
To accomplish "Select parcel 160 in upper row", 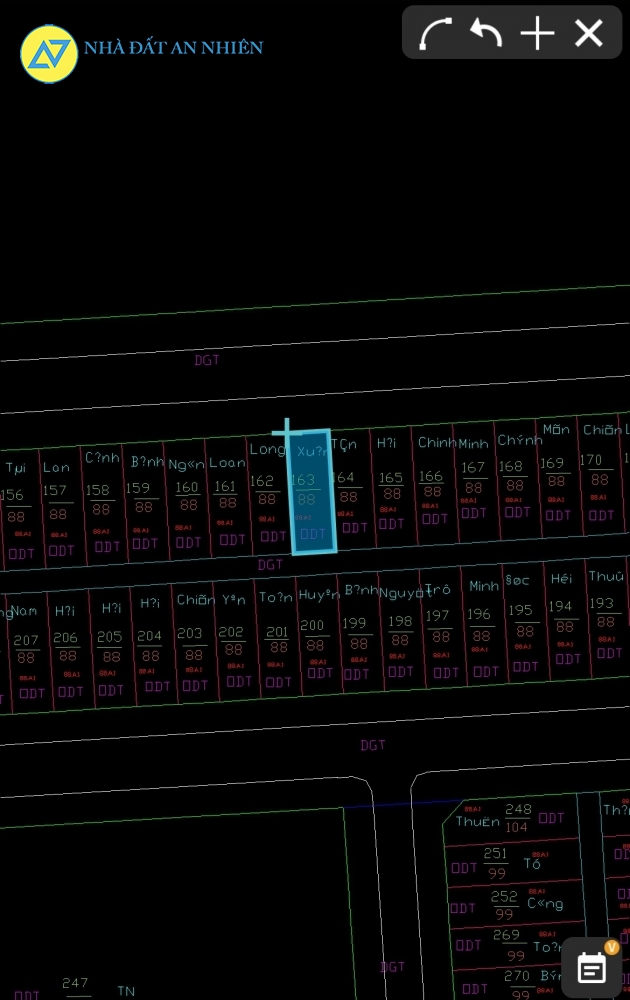I will coord(187,496).
